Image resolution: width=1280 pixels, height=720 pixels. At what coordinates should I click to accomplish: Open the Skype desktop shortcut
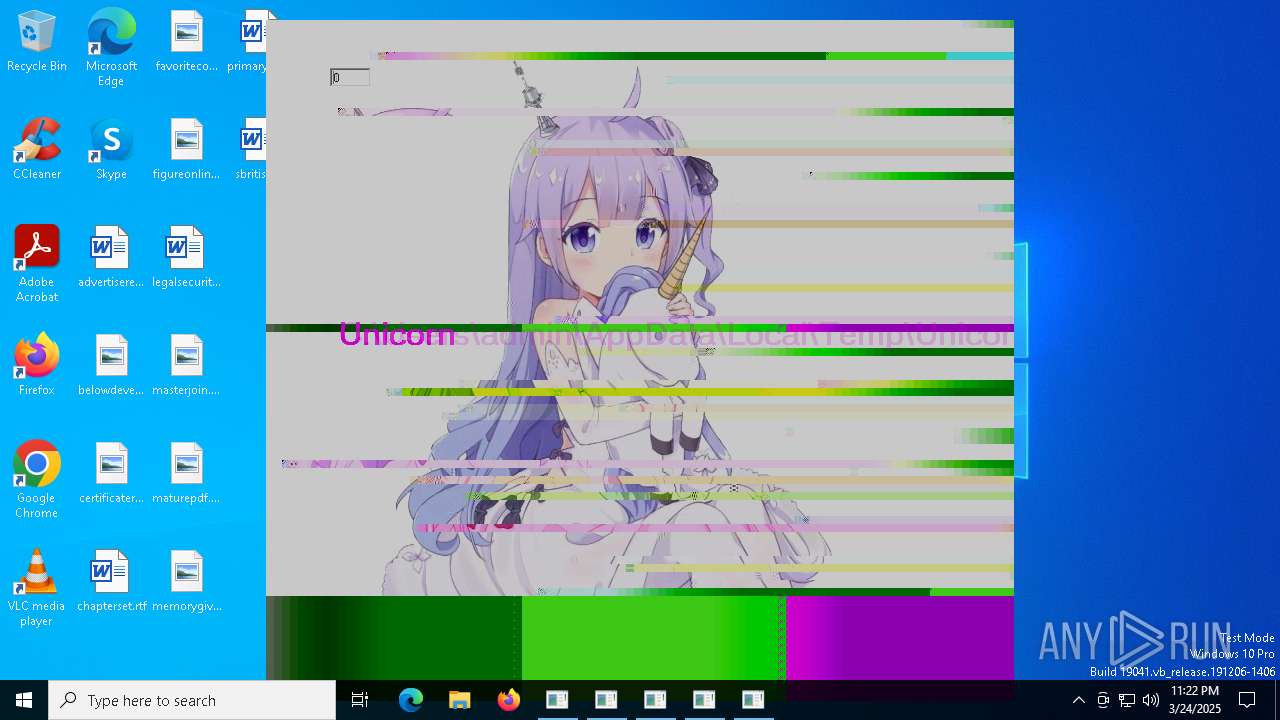point(111,149)
